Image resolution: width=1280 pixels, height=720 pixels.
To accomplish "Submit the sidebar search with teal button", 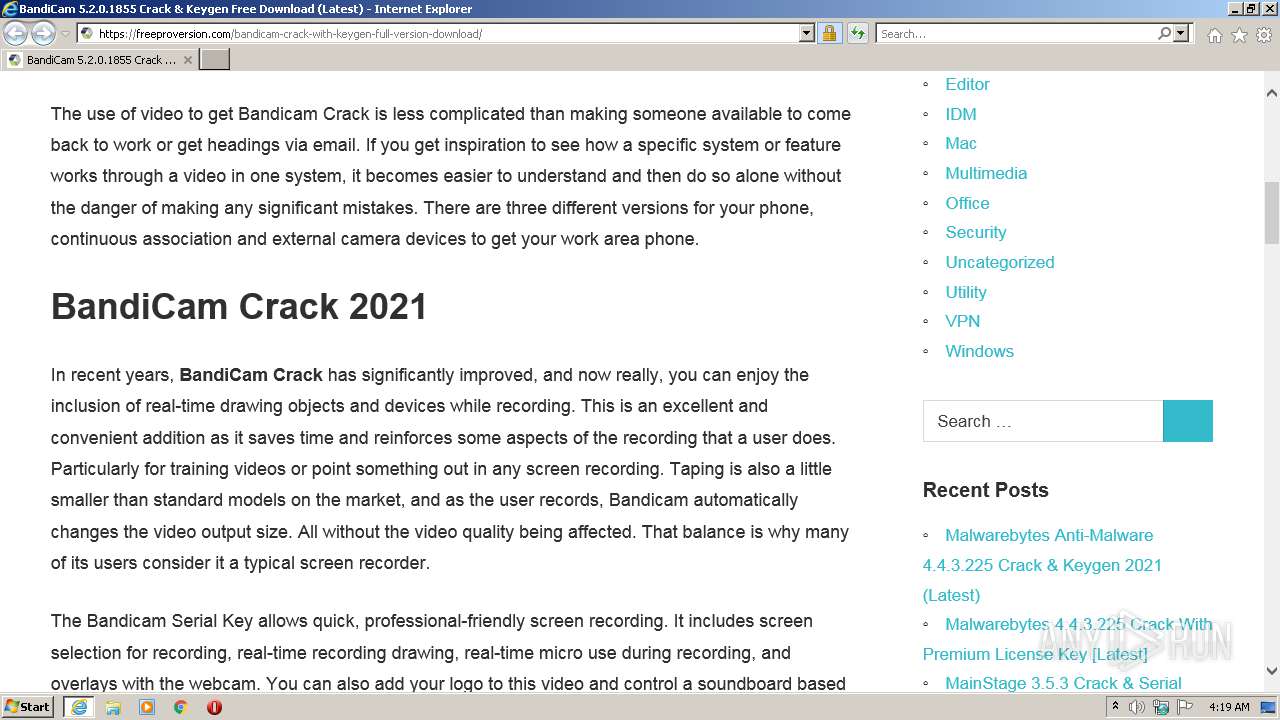I will [1188, 421].
